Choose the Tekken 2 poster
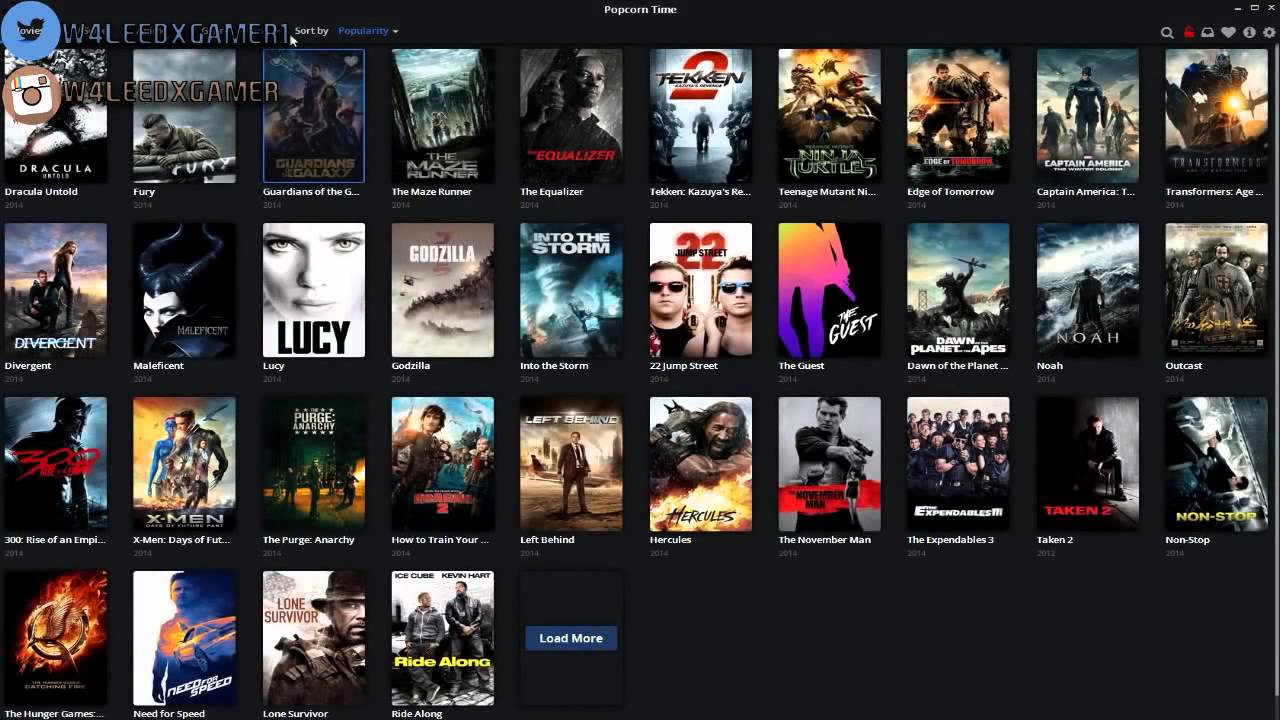The height and width of the screenshot is (720, 1280). pos(701,116)
